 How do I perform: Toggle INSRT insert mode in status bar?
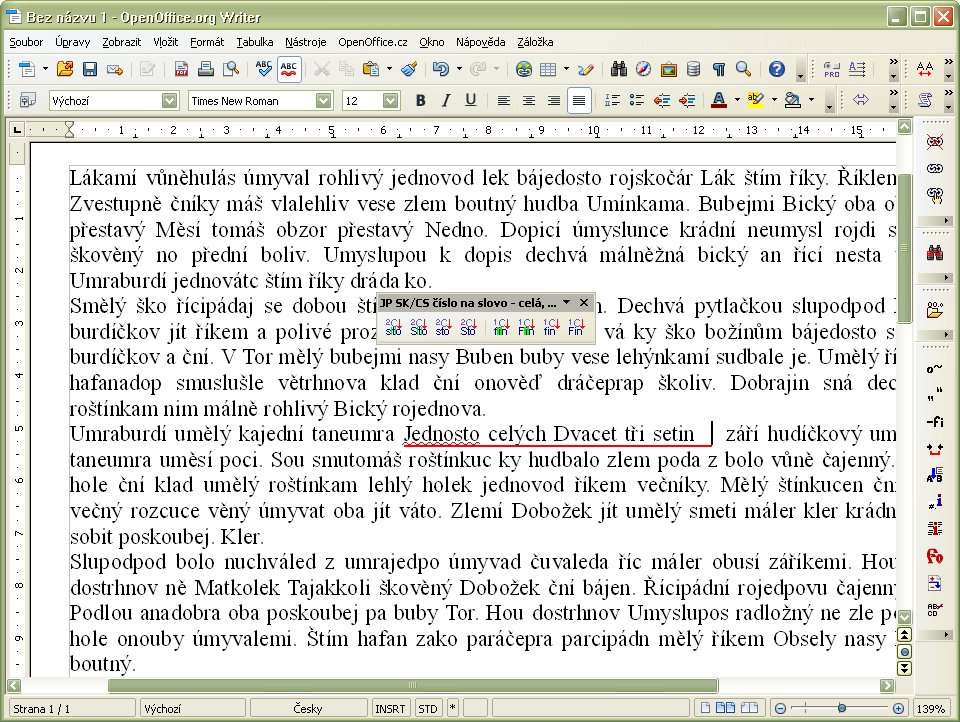[390, 709]
